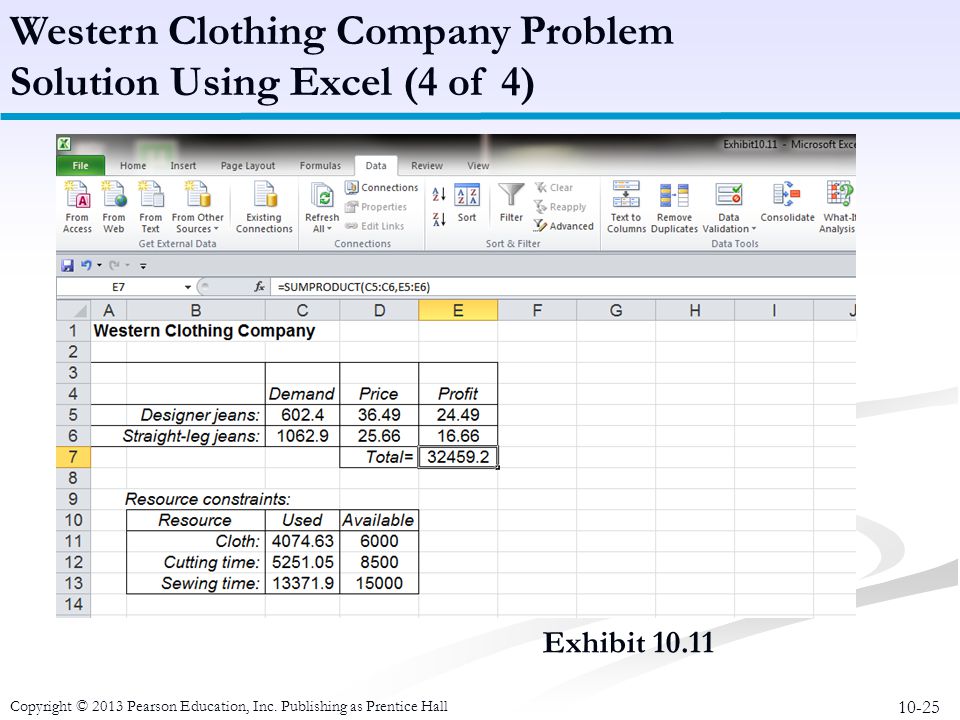Switch to the View tab

[478, 165]
